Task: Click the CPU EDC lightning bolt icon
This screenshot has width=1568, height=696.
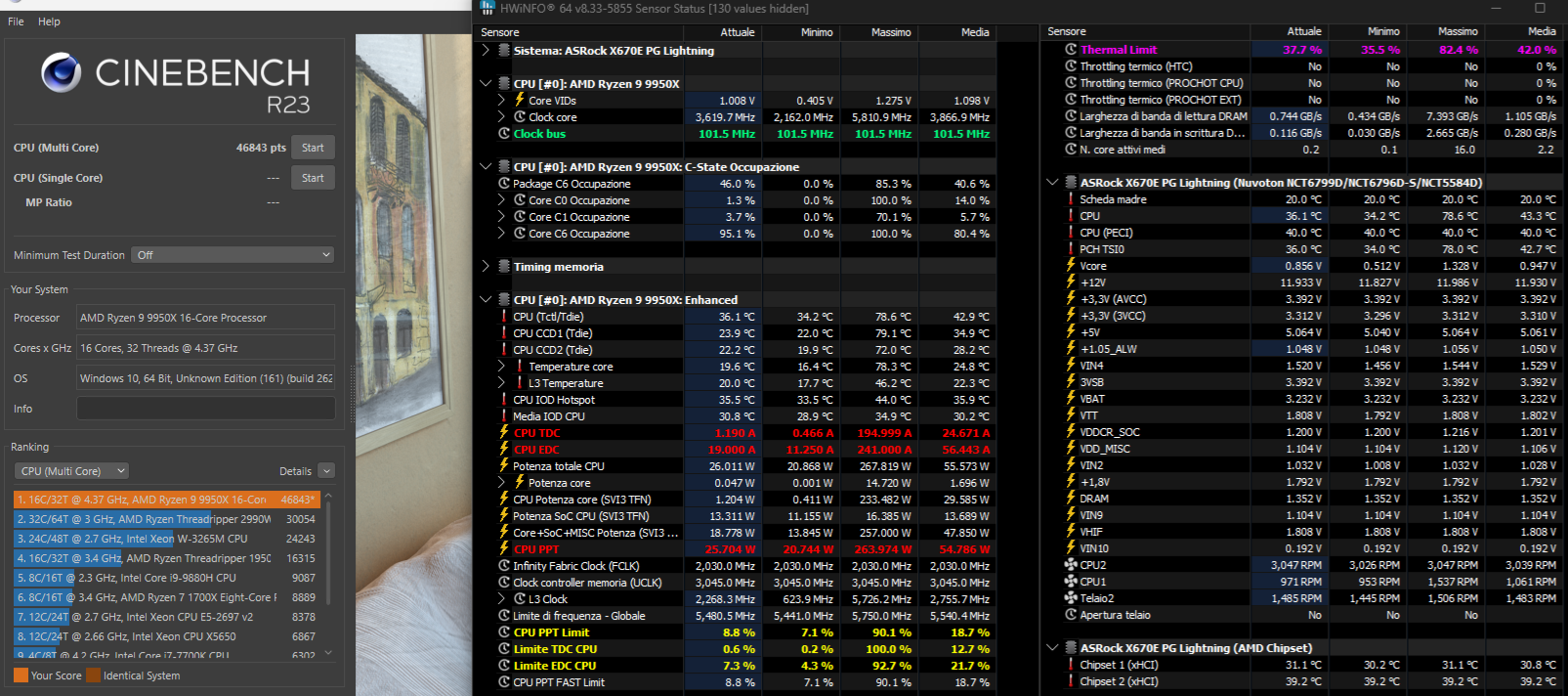Action: (504, 450)
